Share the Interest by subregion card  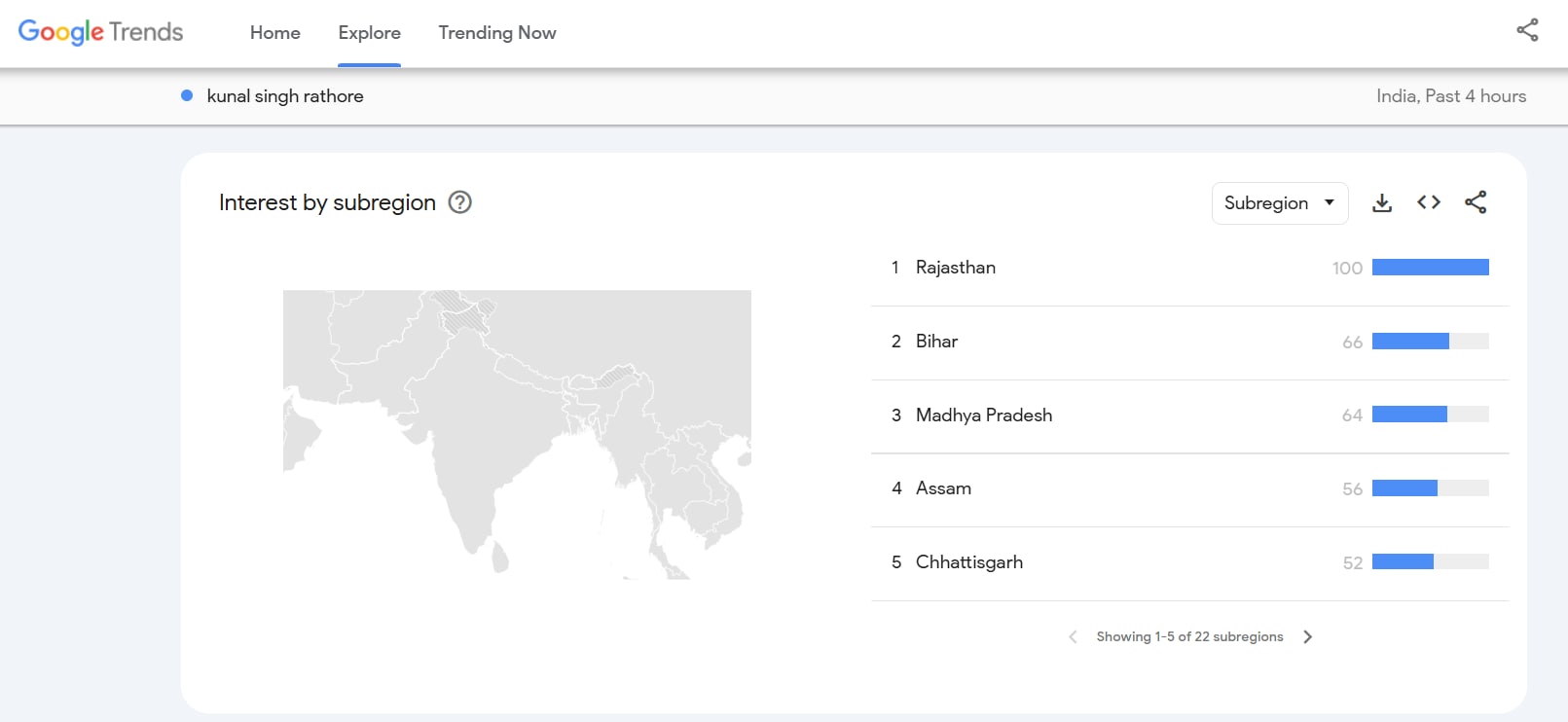point(1476,202)
